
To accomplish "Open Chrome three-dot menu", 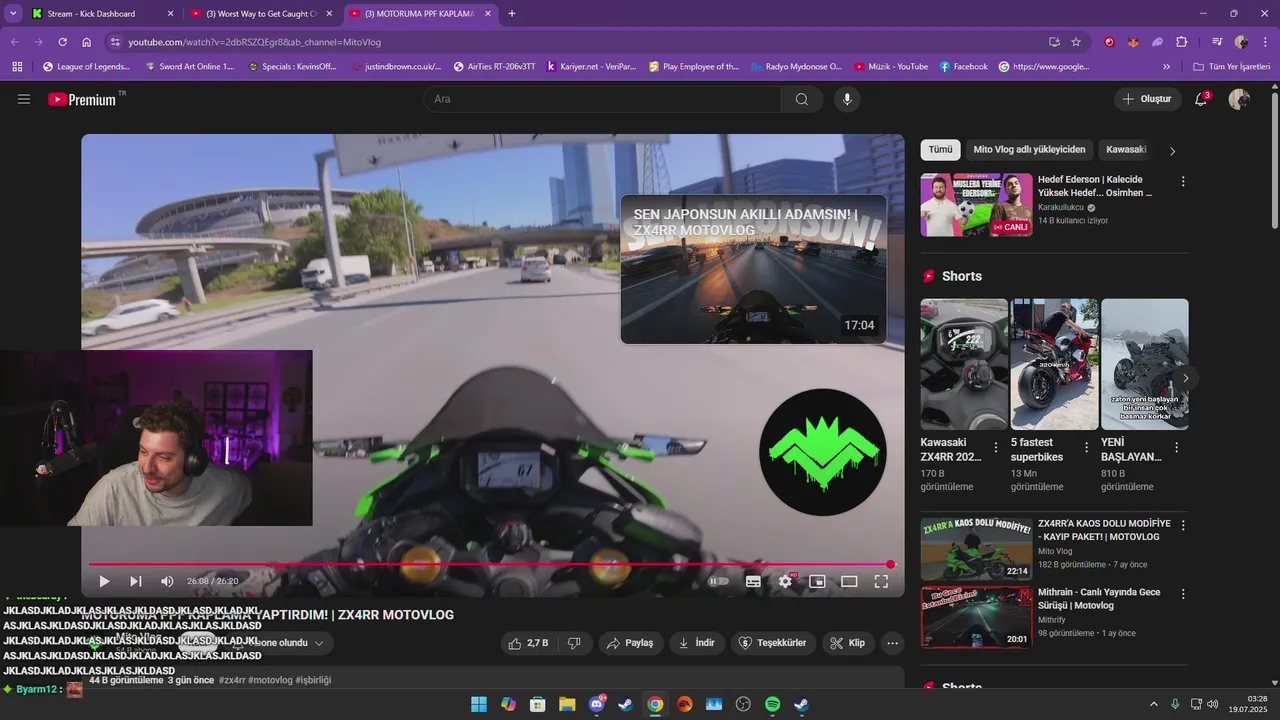I will point(1264,42).
